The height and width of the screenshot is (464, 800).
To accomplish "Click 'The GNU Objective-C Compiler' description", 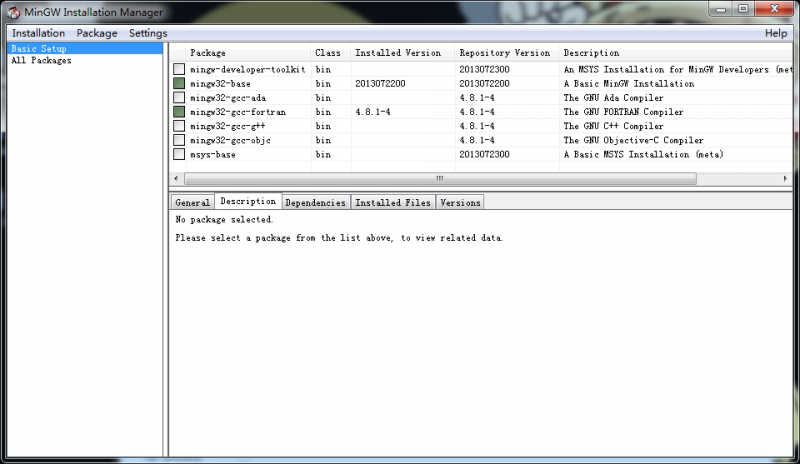I will pyautogui.click(x=633, y=140).
